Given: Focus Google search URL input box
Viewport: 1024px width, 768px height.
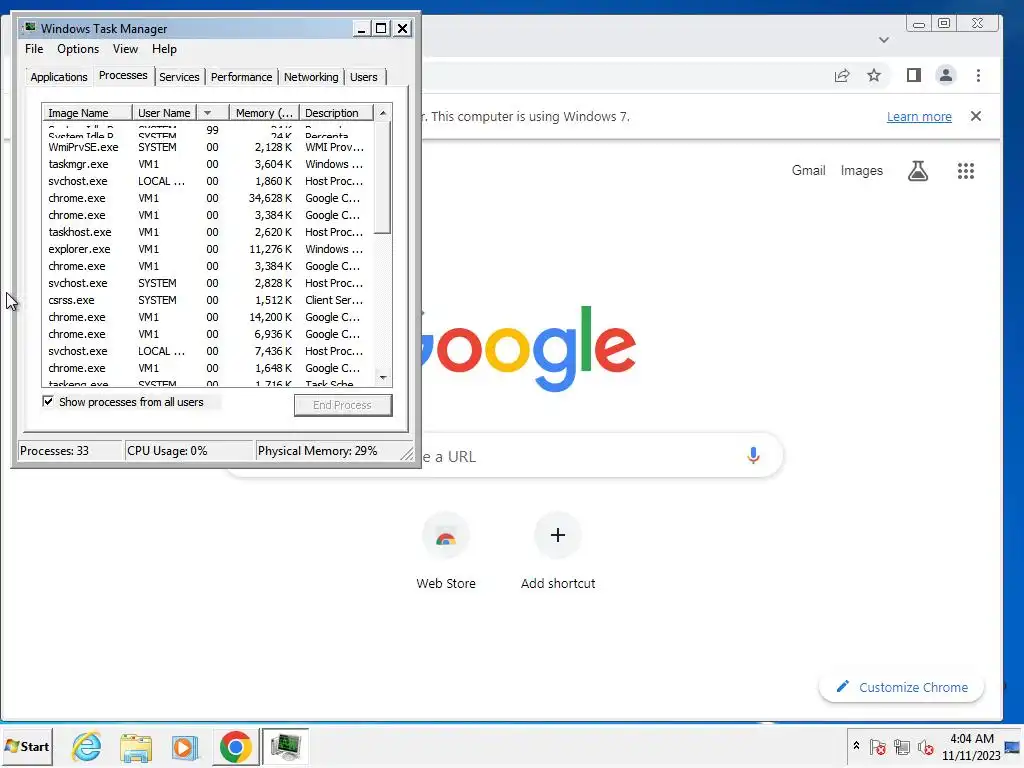Looking at the screenshot, I should click(503, 456).
